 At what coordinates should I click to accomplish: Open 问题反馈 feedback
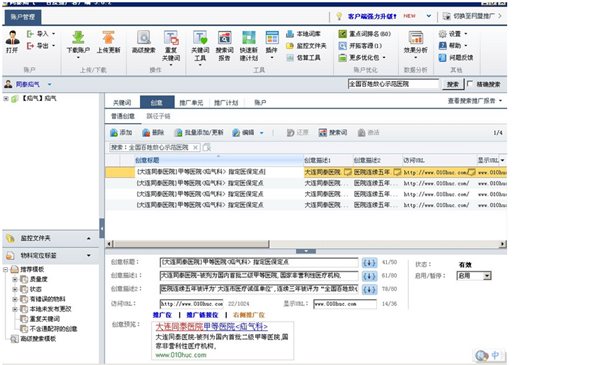coord(456,58)
